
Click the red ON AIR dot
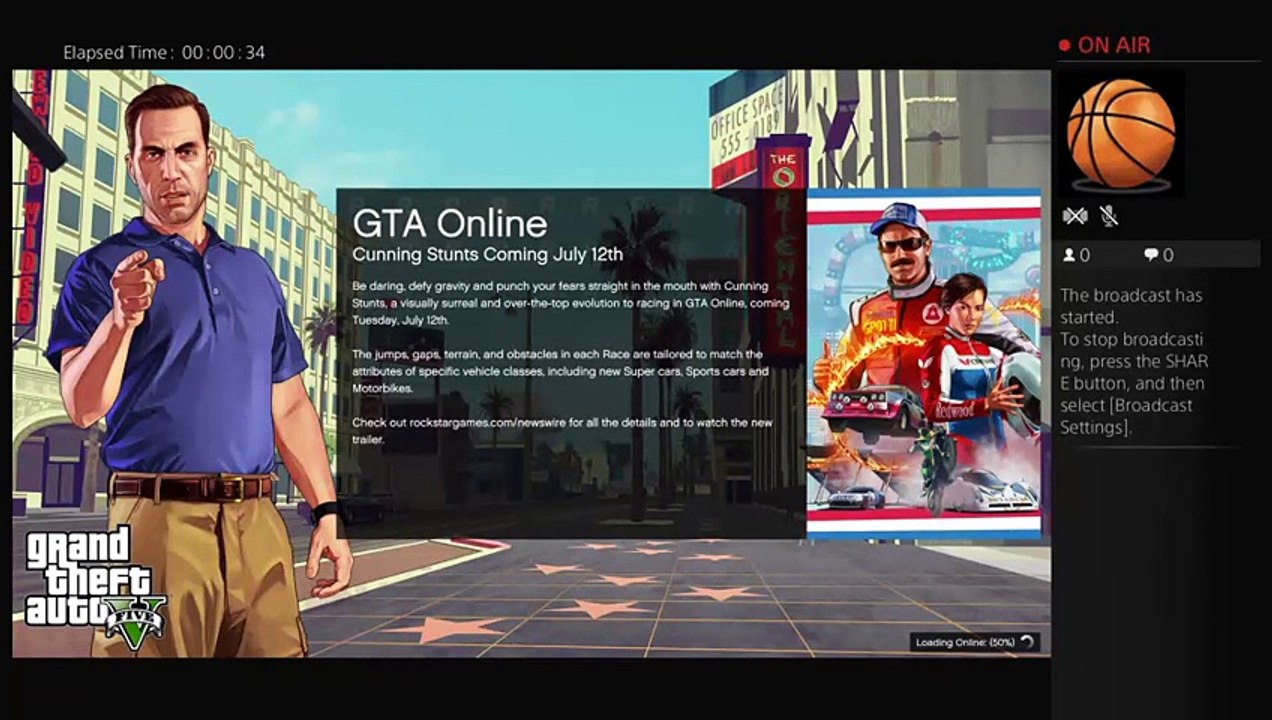tap(1065, 46)
